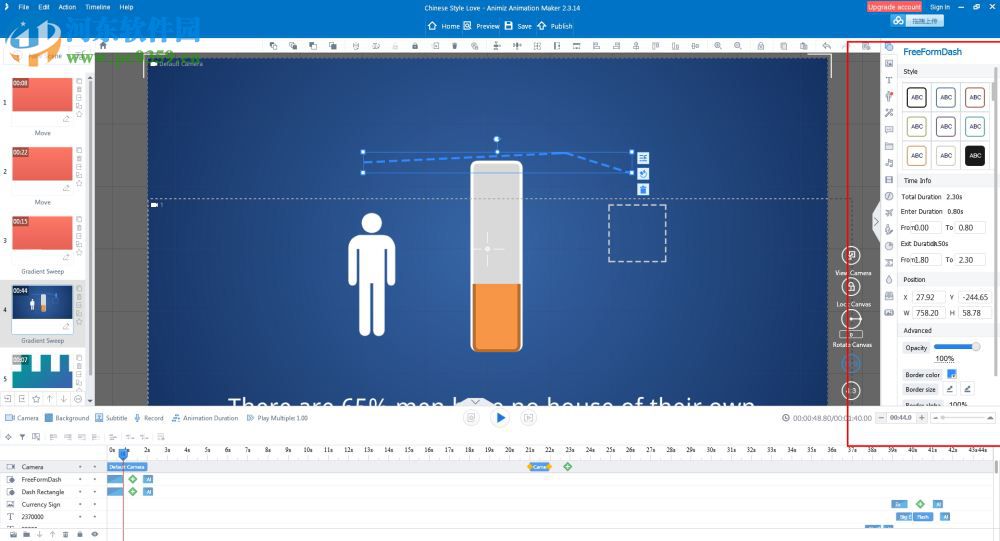This screenshot has width=1000, height=541.
Task: Click the View Camera button on the canvas
Action: click(x=851, y=256)
